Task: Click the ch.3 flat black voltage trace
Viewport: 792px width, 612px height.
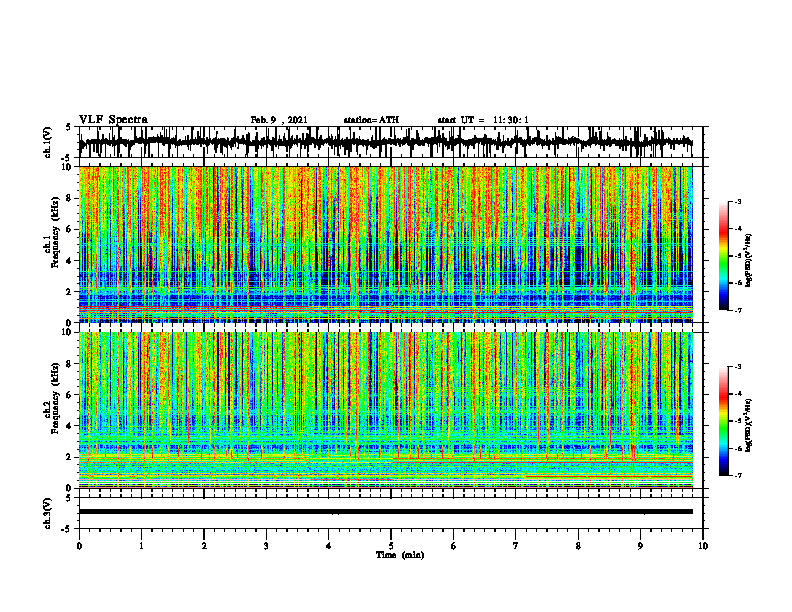Action: (x=385, y=512)
